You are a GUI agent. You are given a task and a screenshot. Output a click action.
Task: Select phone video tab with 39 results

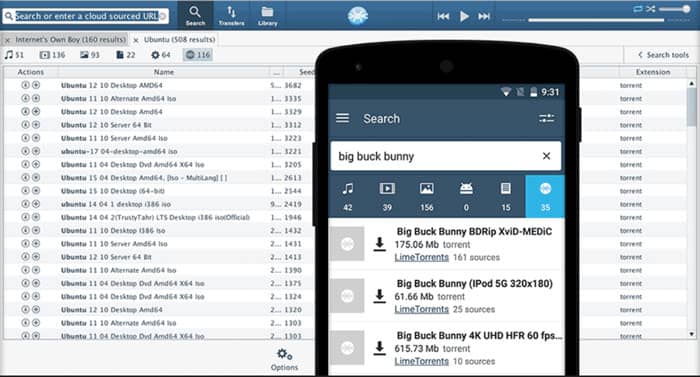387,196
